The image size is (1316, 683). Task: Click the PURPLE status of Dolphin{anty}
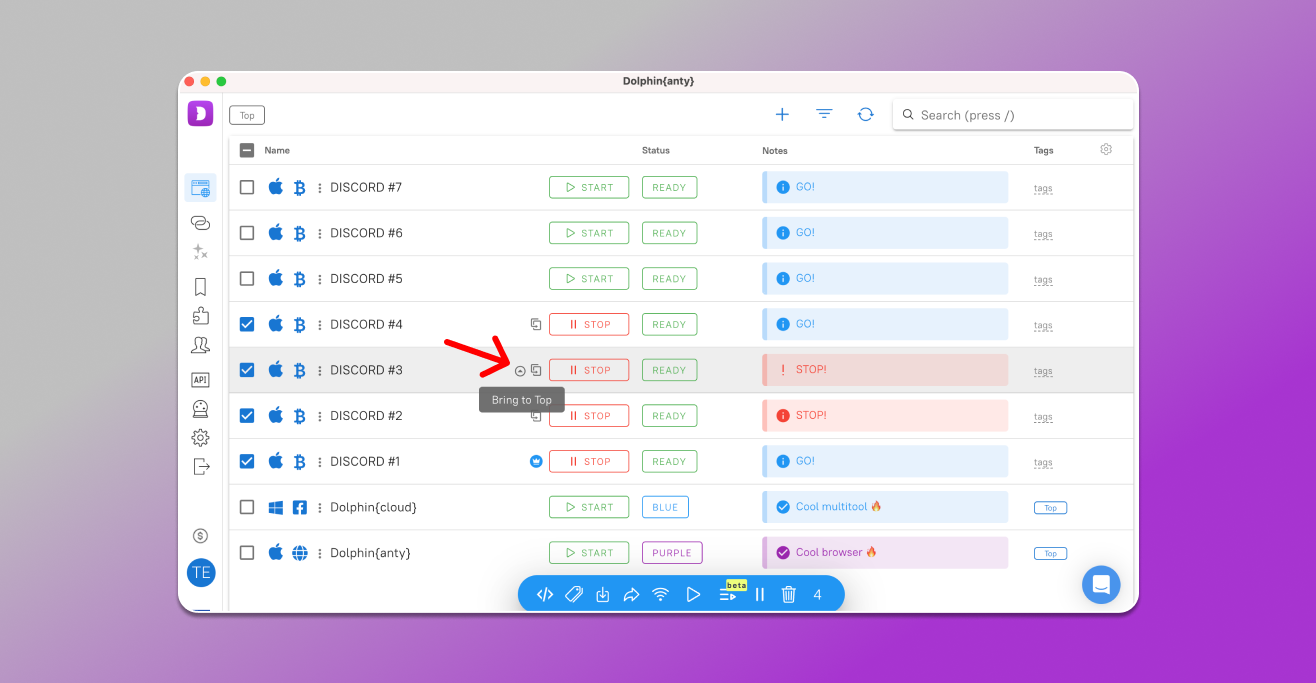(x=672, y=553)
